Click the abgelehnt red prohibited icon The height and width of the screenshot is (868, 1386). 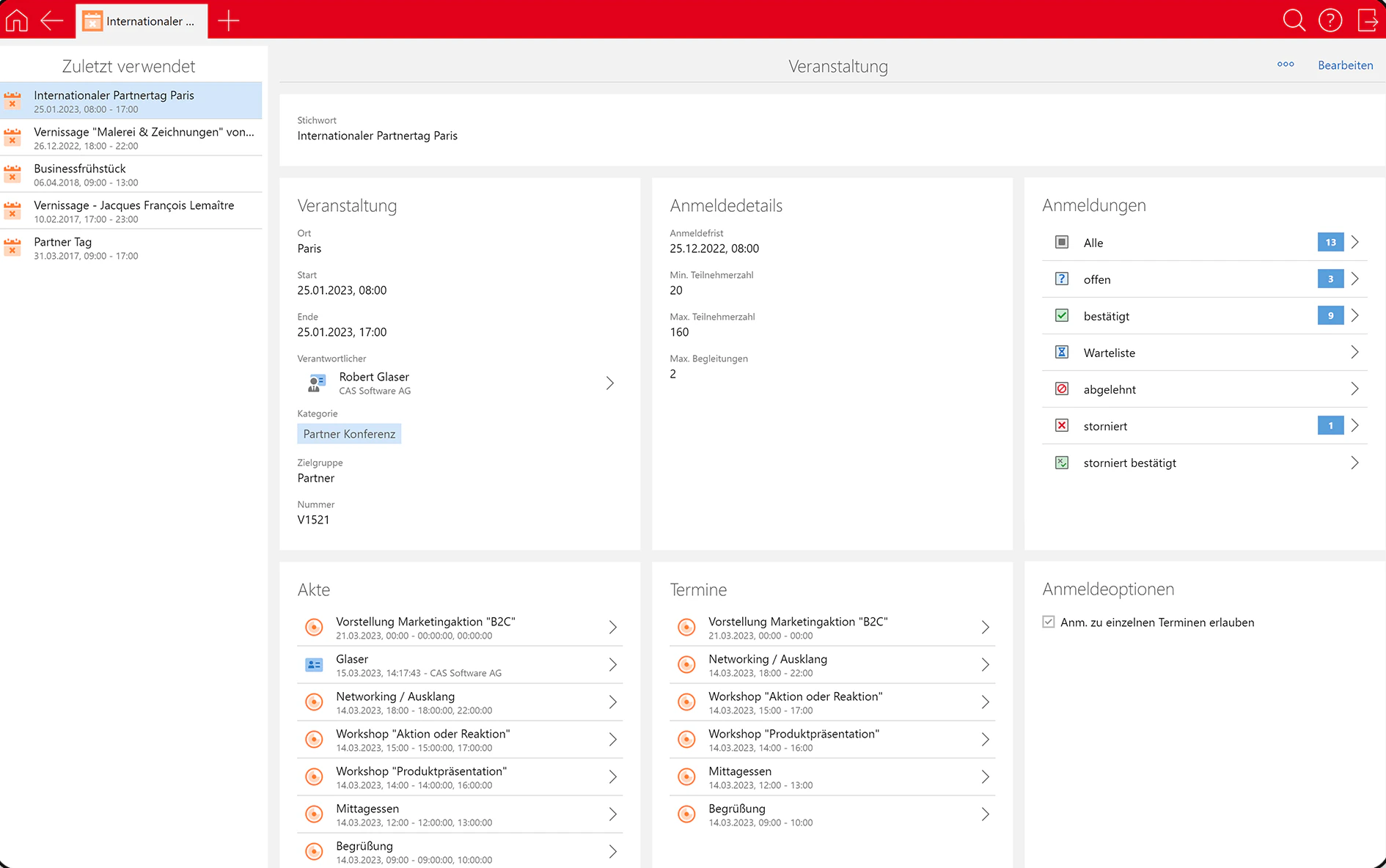(1061, 389)
